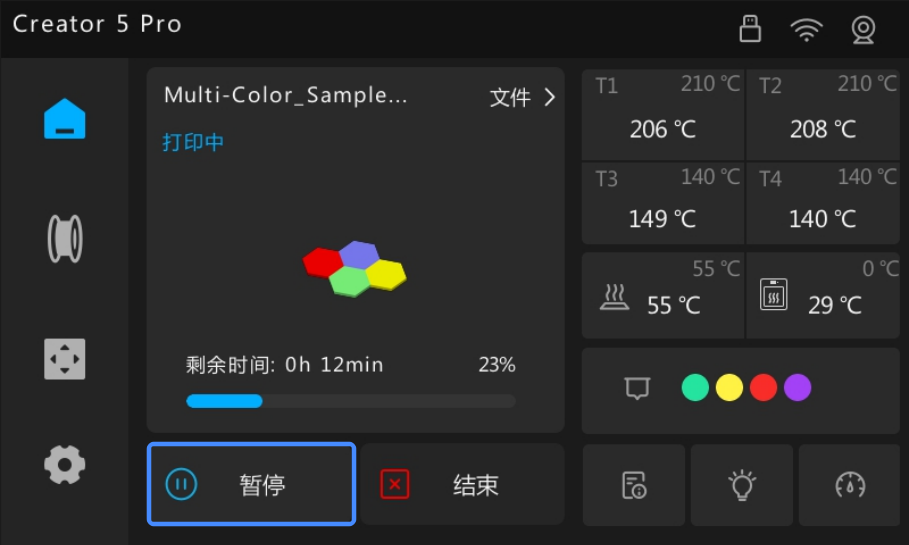The width and height of the screenshot is (909, 545).
Task: Open T2 nozzle temperature panel
Action: [x=823, y=114]
